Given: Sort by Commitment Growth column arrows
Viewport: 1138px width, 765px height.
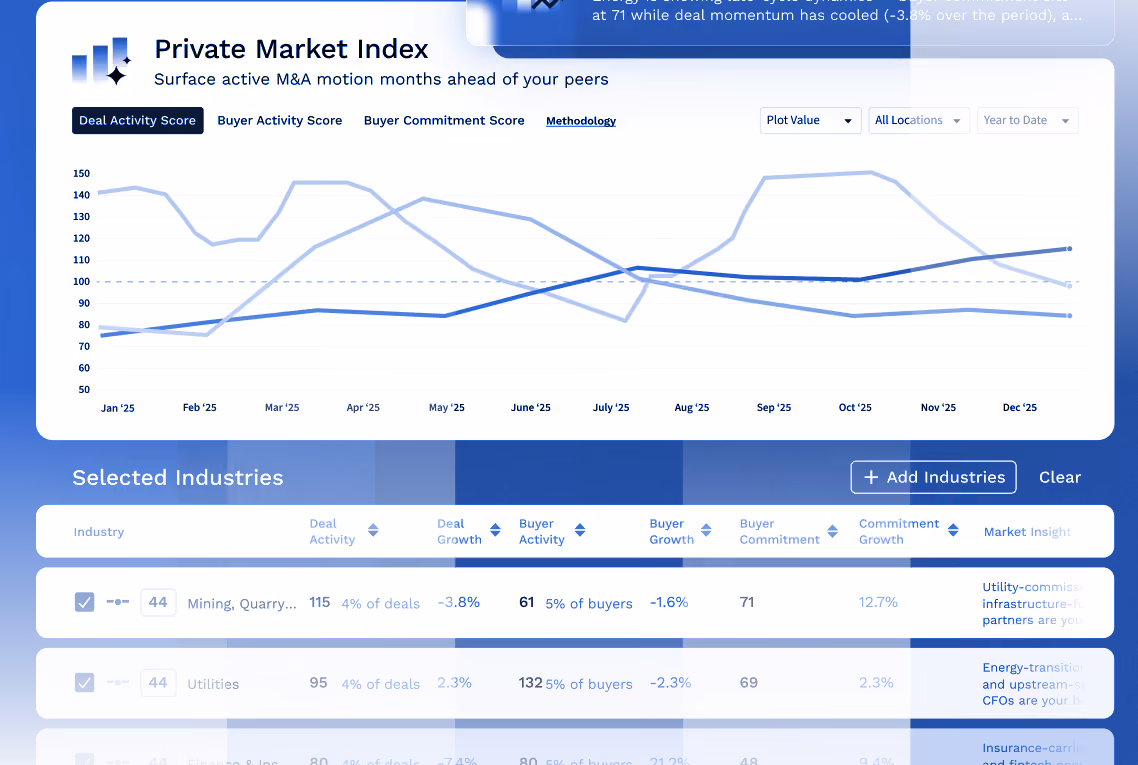Looking at the screenshot, I should point(954,531).
